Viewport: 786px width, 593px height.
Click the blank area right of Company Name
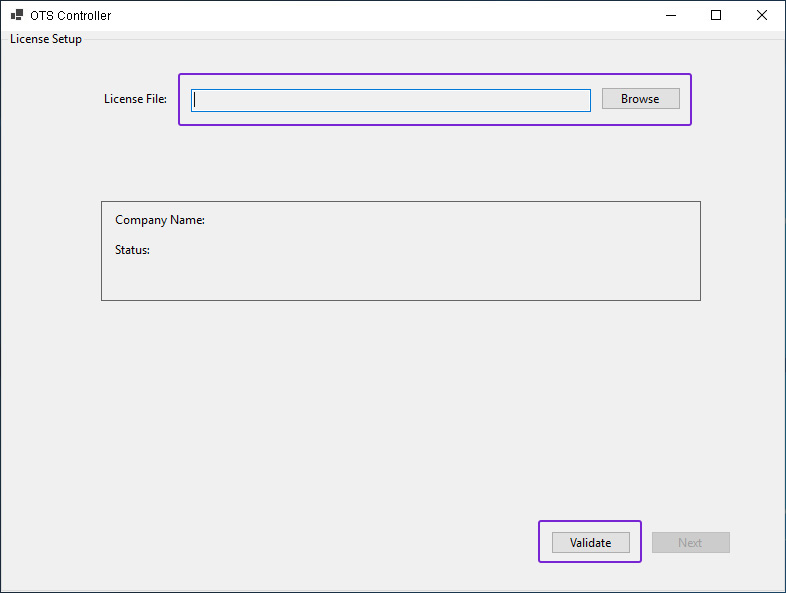pyautogui.click(x=450, y=220)
